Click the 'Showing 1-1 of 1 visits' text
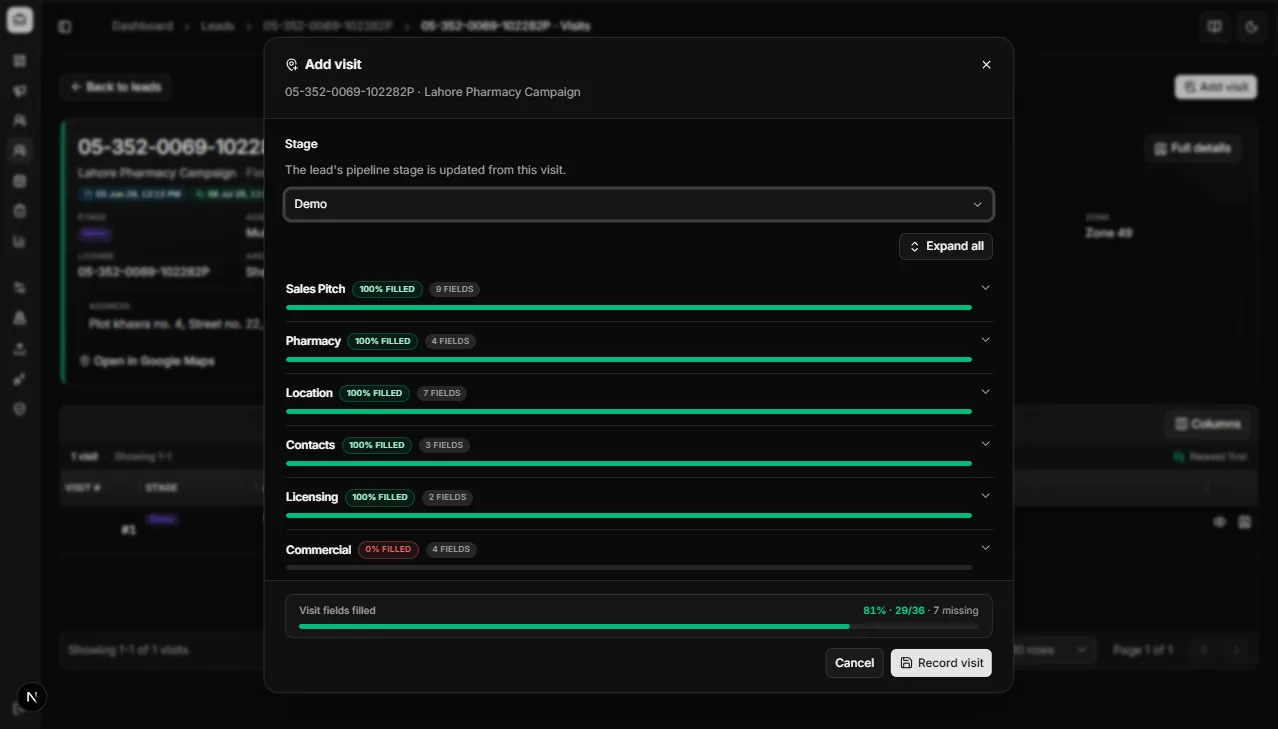The height and width of the screenshot is (729, 1278). click(x=128, y=650)
